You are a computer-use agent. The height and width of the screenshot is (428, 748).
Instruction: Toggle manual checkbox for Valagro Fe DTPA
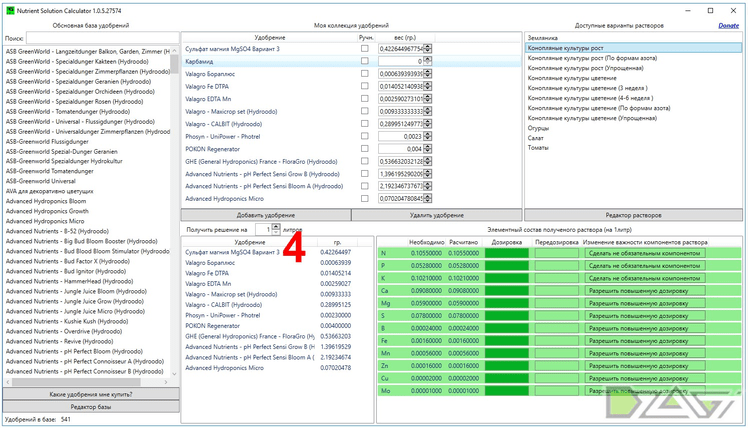click(364, 86)
